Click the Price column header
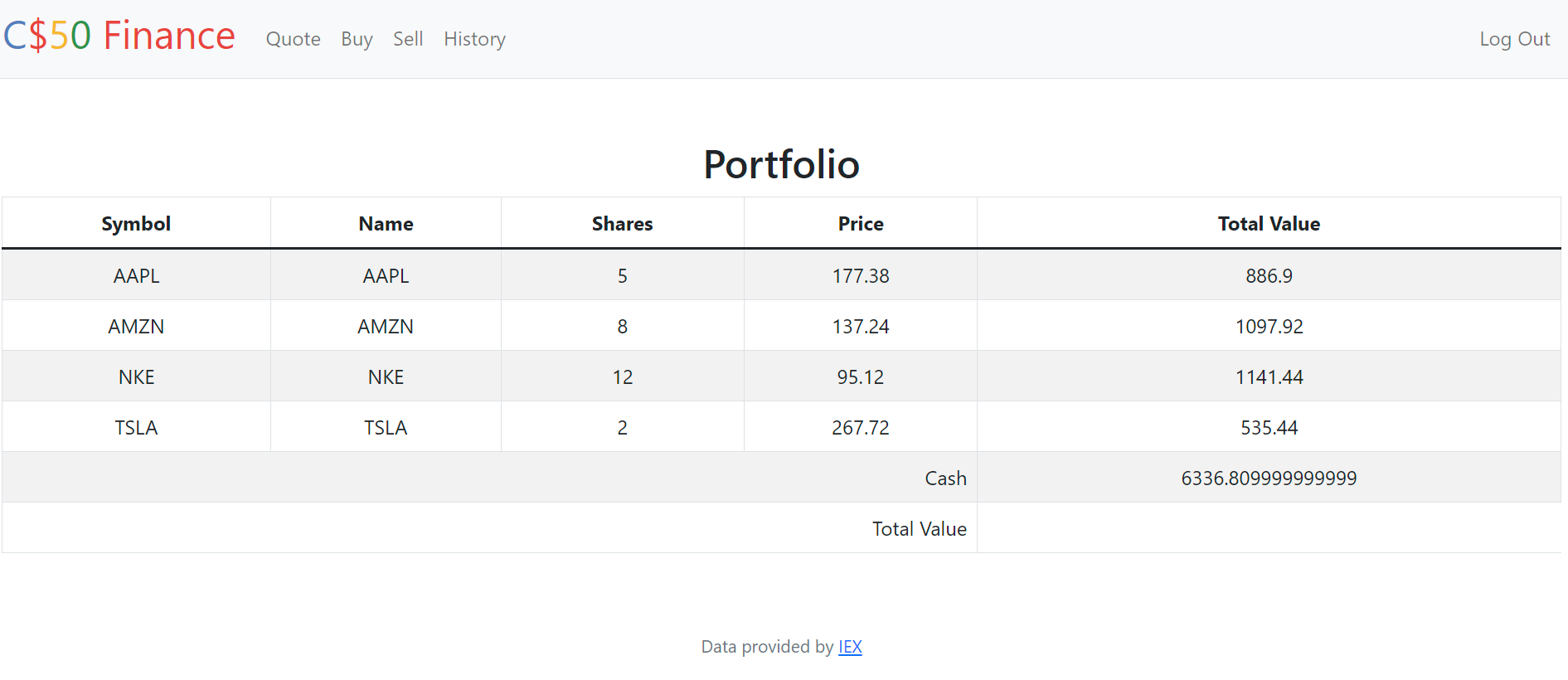Image resolution: width=1568 pixels, height=680 pixels. (x=861, y=224)
